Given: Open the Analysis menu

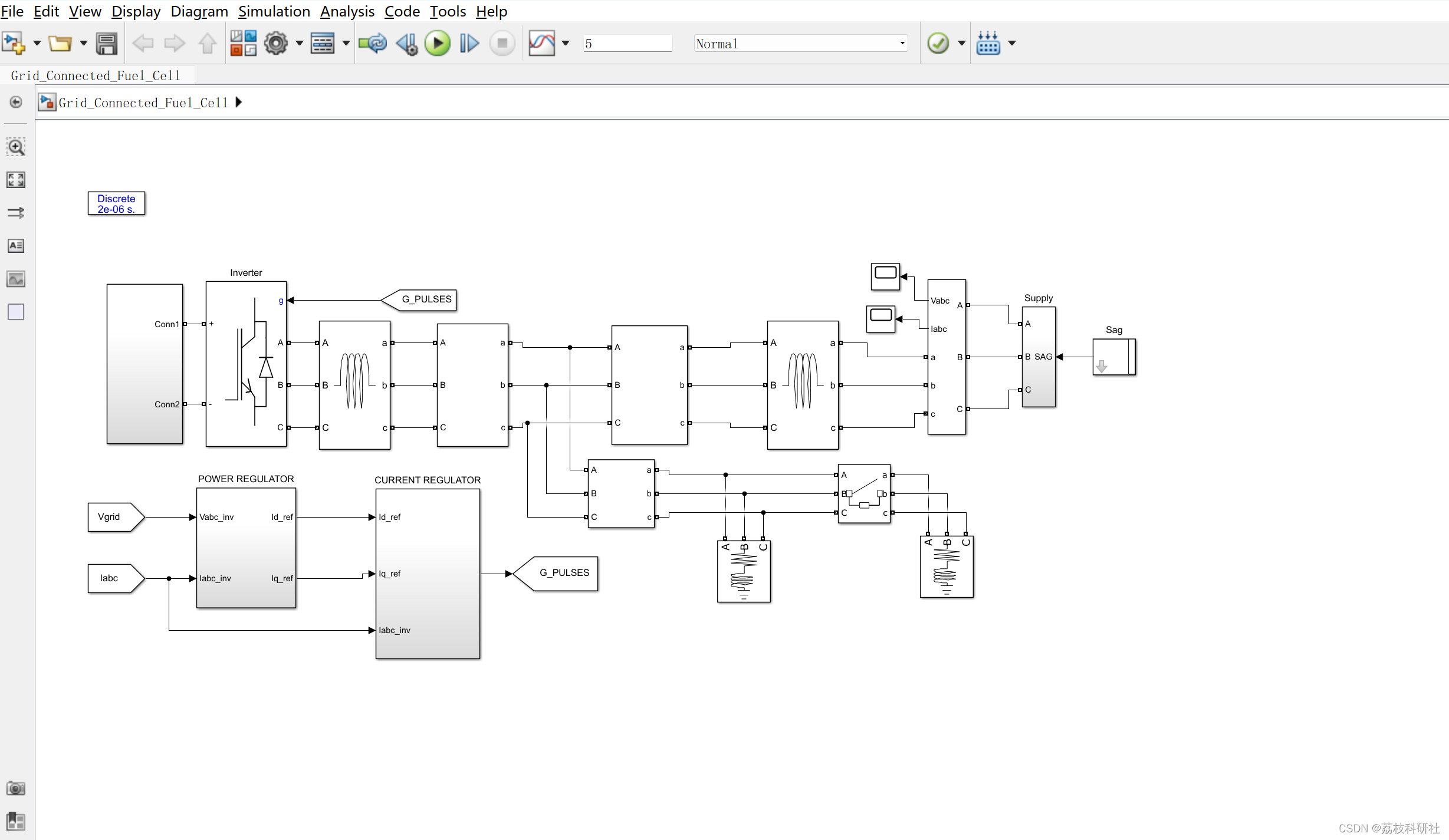Looking at the screenshot, I should click(347, 11).
